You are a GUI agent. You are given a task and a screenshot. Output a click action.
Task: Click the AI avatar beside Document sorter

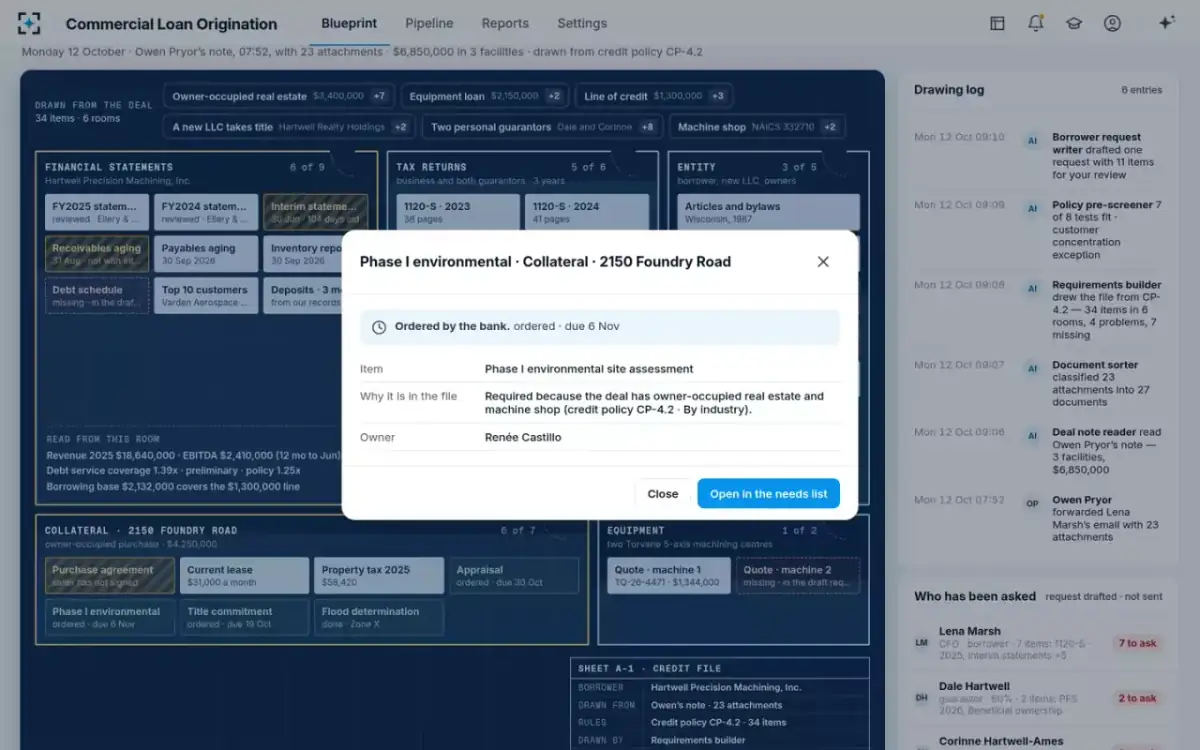[x=1032, y=369]
